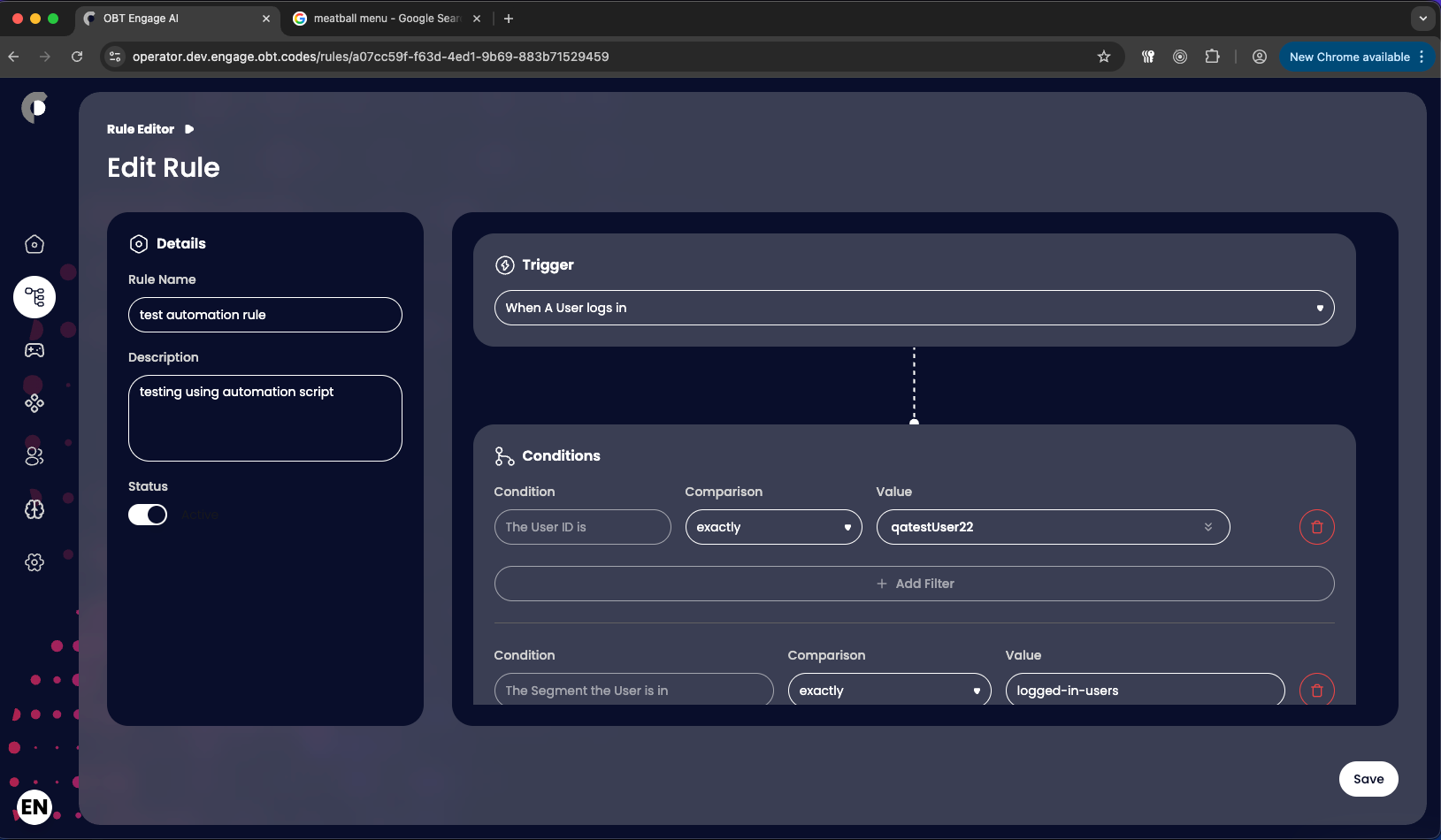Open settings gear in sidebar

pyautogui.click(x=34, y=562)
